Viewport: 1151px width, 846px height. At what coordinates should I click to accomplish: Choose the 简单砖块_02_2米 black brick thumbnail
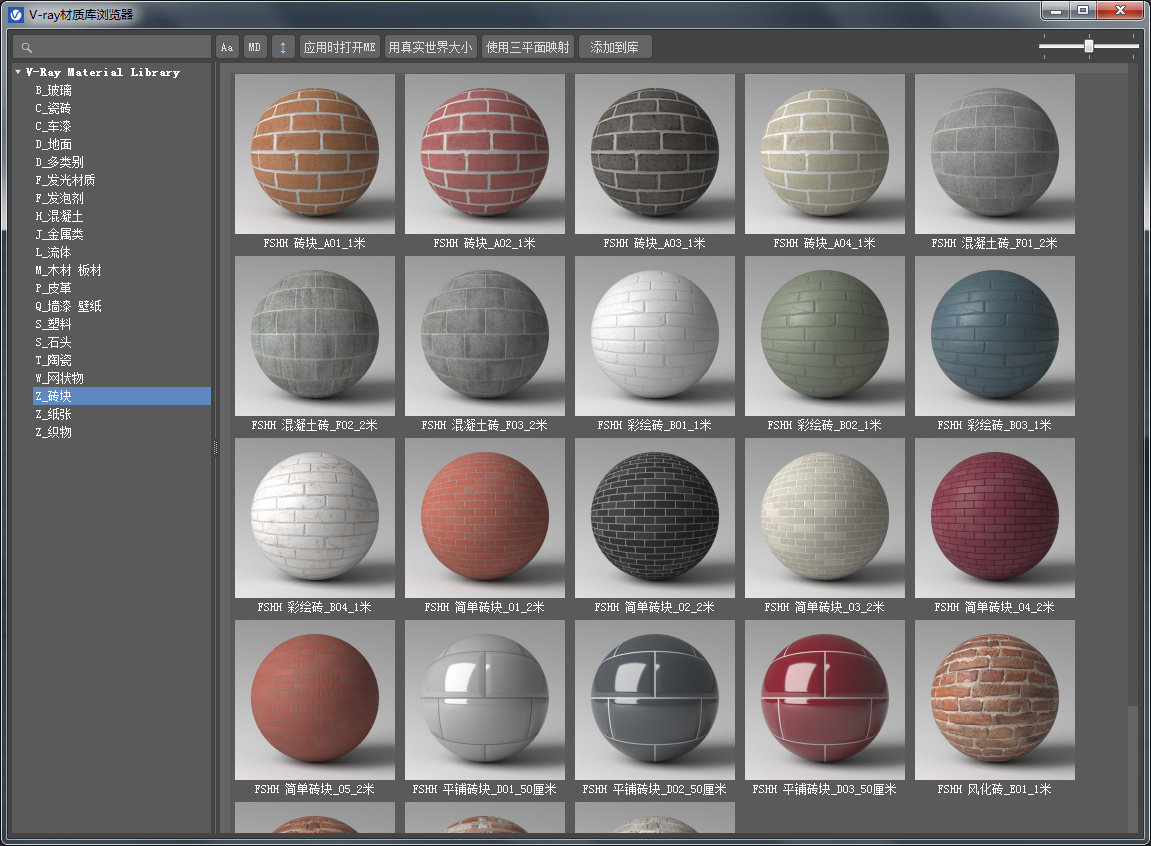point(655,518)
